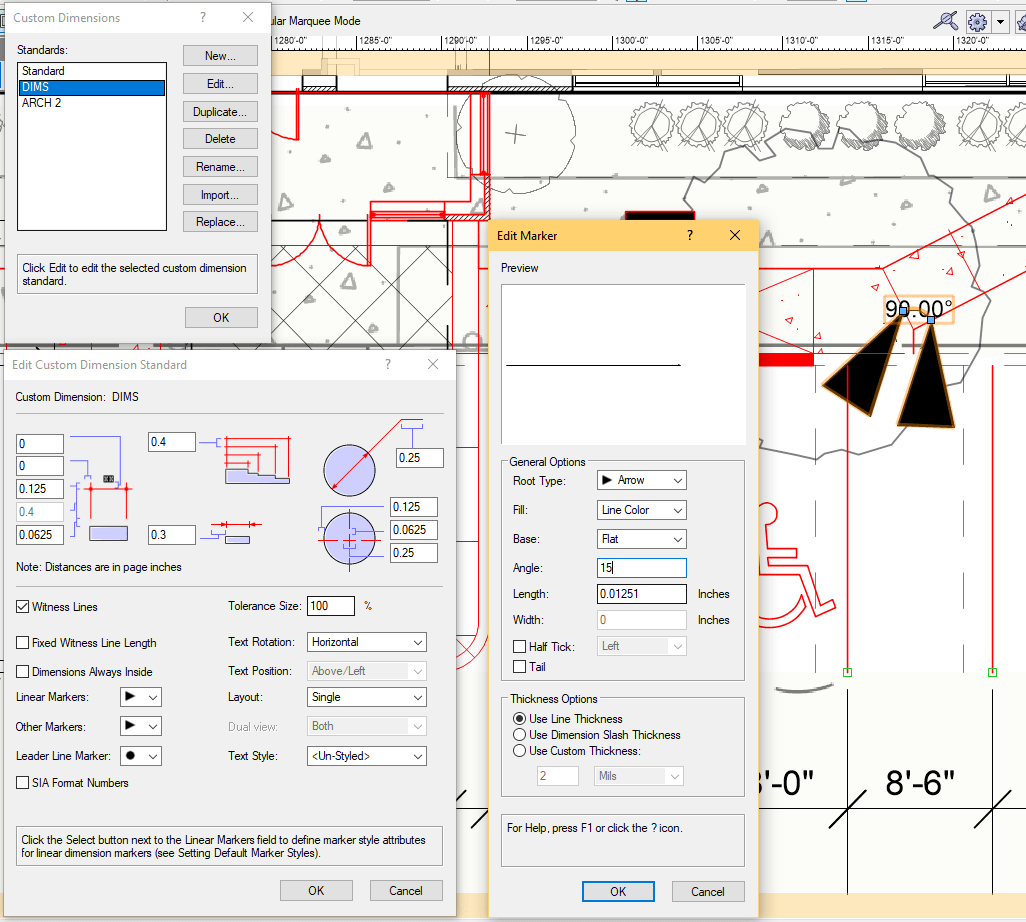Image resolution: width=1026 pixels, height=922 pixels.
Task: Choose the Leader Line Marker dot style
Action: tap(141, 756)
